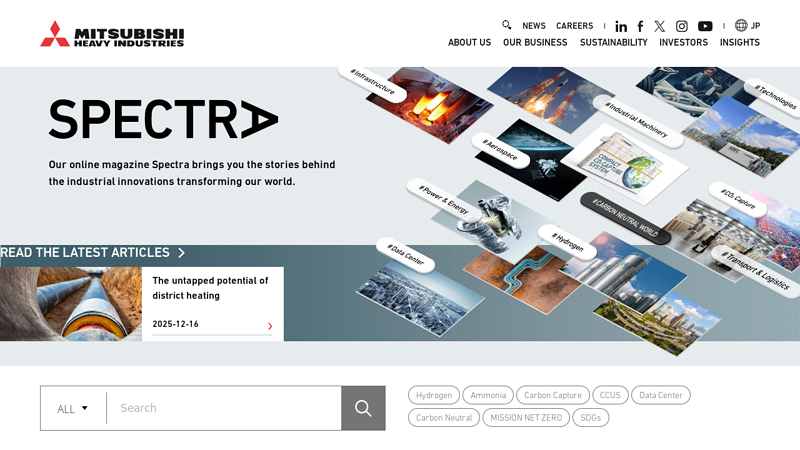Click READ THE LATEST ARTICLES link

click(x=85, y=253)
